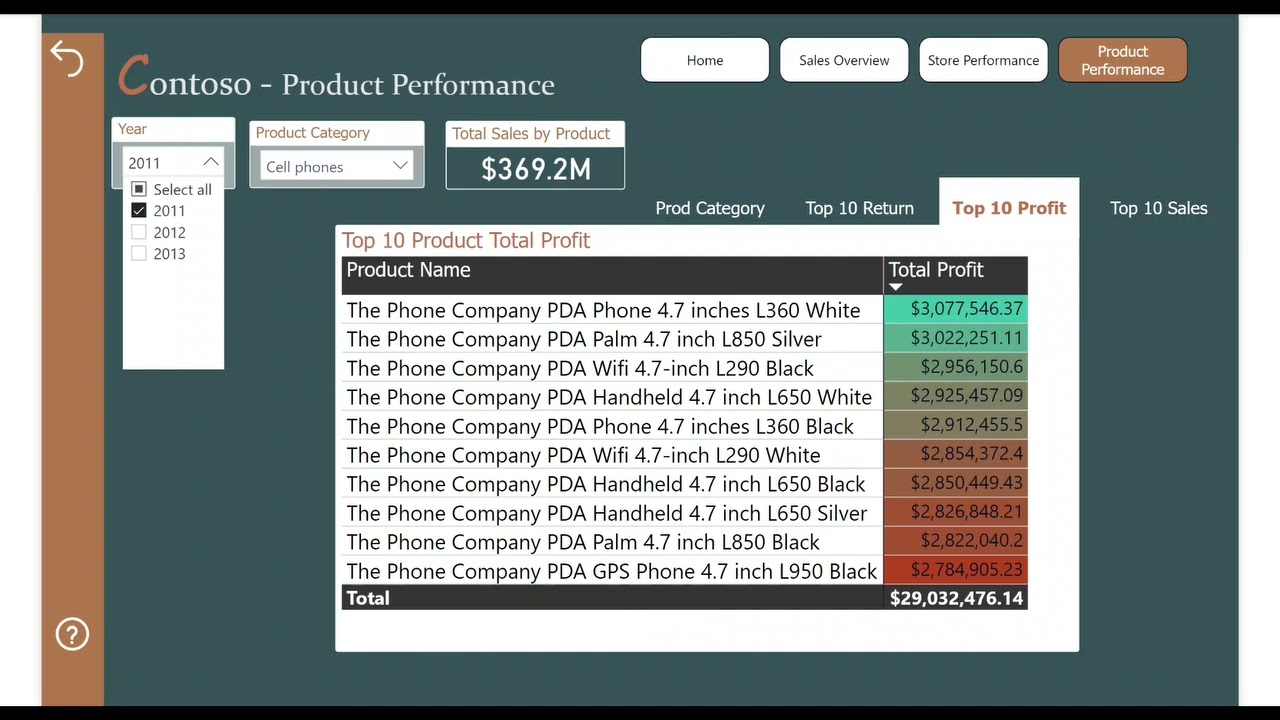The width and height of the screenshot is (1280, 720).
Task: Go to the Home page
Action: (x=705, y=60)
